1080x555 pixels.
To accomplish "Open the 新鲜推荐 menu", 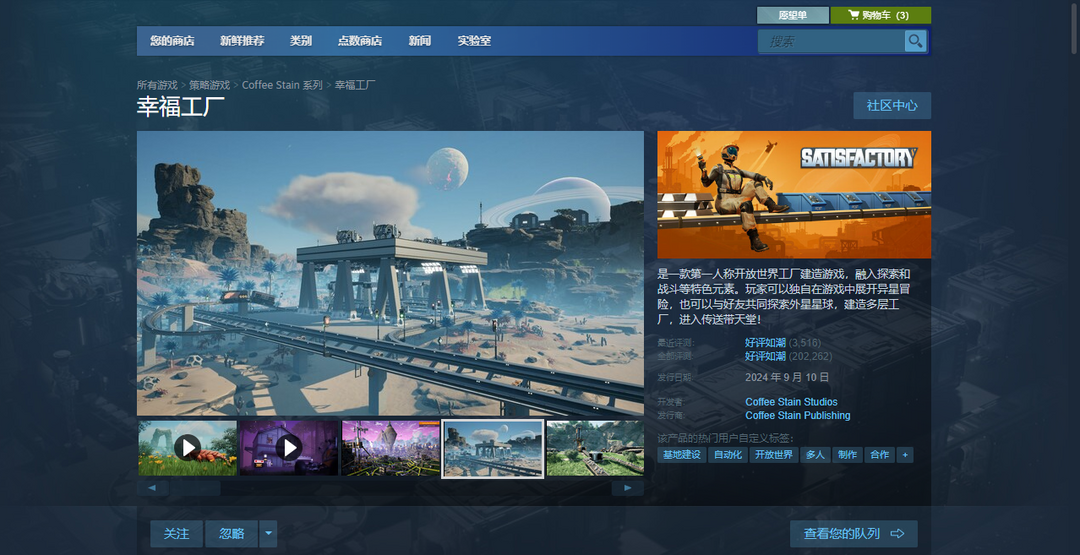I will click(x=242, y=41).
